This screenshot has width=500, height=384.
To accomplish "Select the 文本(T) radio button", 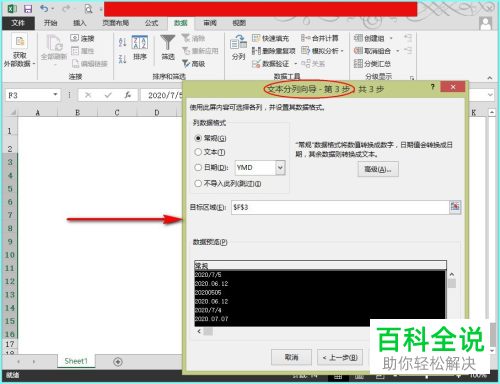I will click(198, 152).
